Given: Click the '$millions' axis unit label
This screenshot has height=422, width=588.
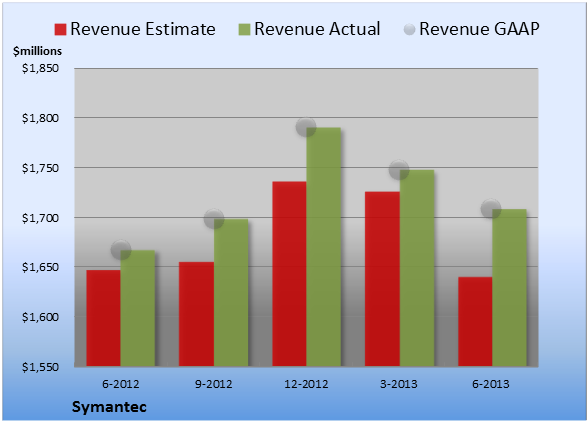Looking at the screenshot, I should [38, 51].
